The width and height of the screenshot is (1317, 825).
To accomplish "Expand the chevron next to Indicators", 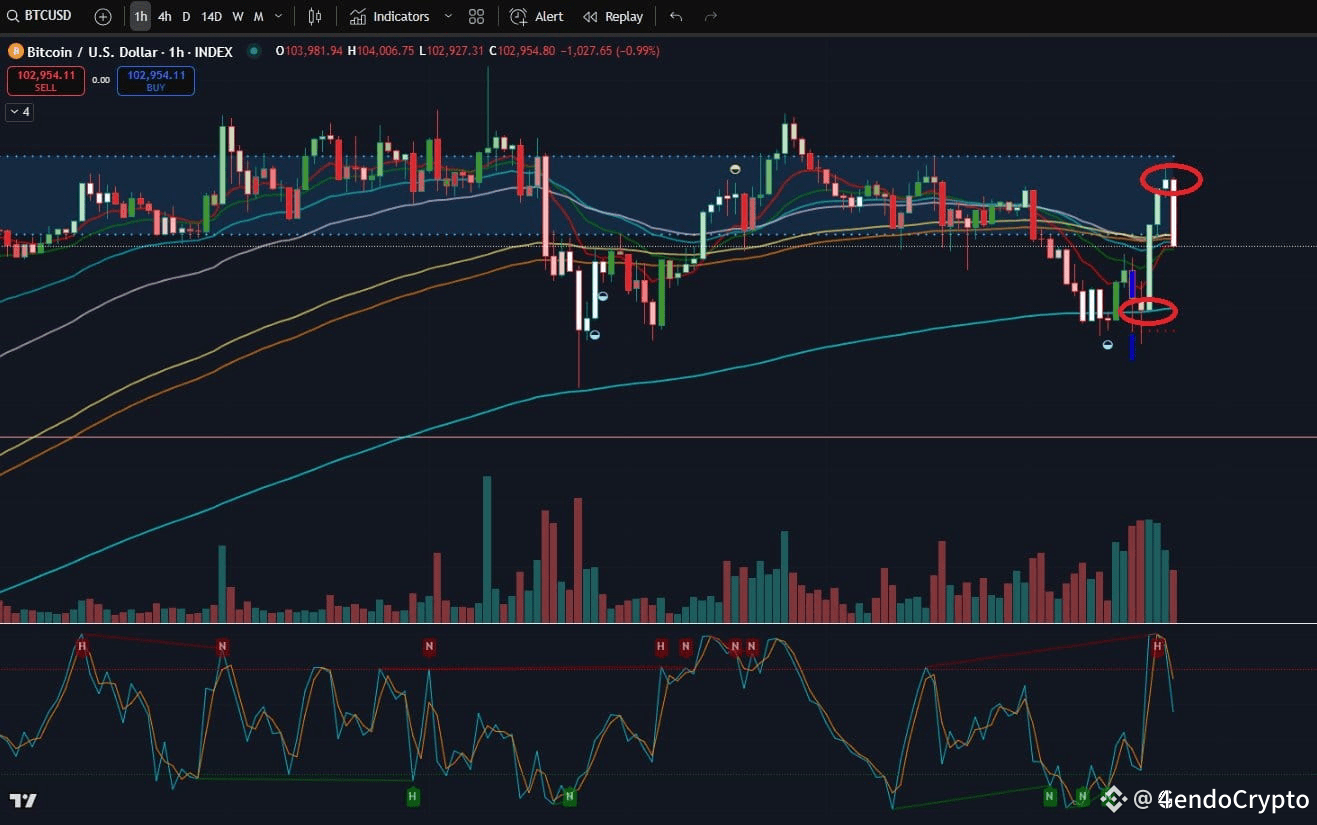I will click(447, 17).
